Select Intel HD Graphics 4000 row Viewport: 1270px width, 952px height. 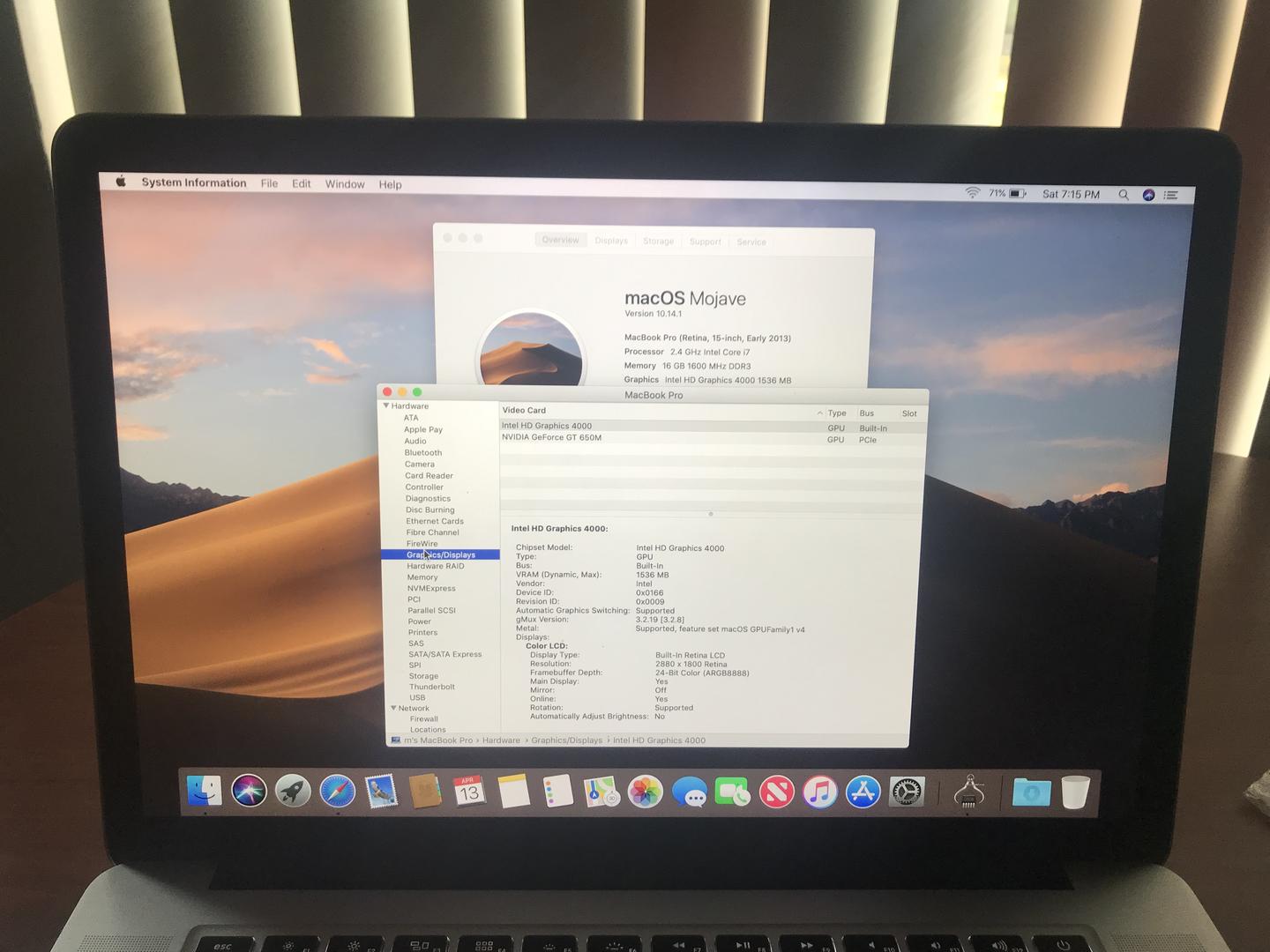point(713,427)
